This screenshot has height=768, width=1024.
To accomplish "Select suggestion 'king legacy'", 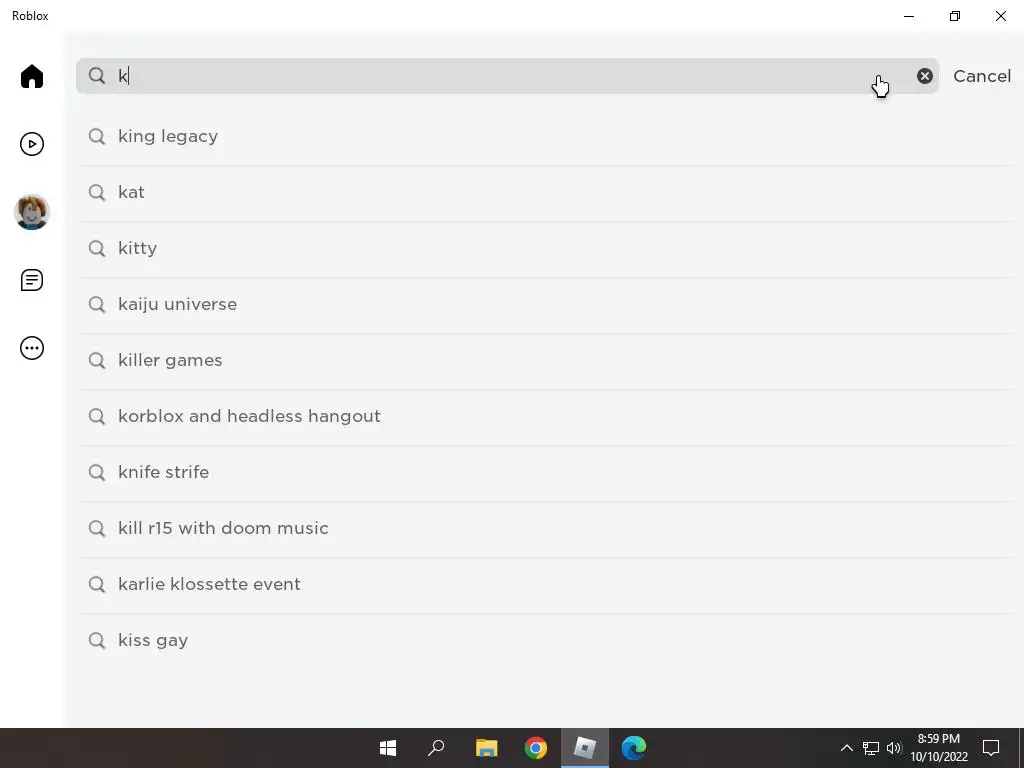I will click(544, 136).
